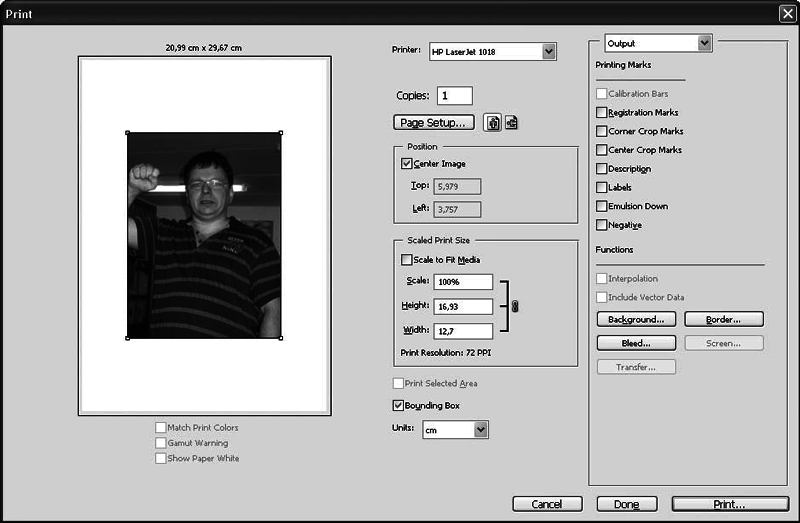The image size is (800, 523).
Task: Enable Scale to Fit Media
Action: pyautogui.click(x=406, y=260)
